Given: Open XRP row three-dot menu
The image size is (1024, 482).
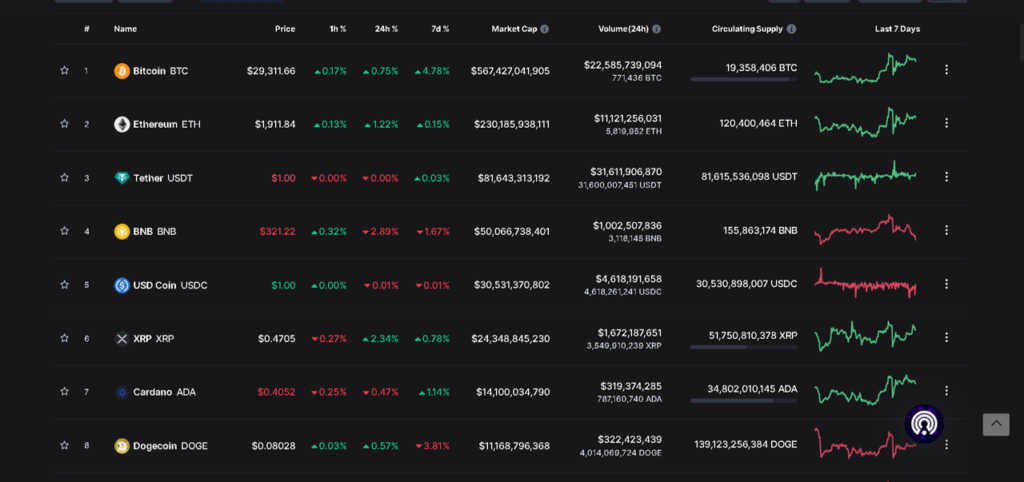Looking at the screenshot, I should 946,337.
